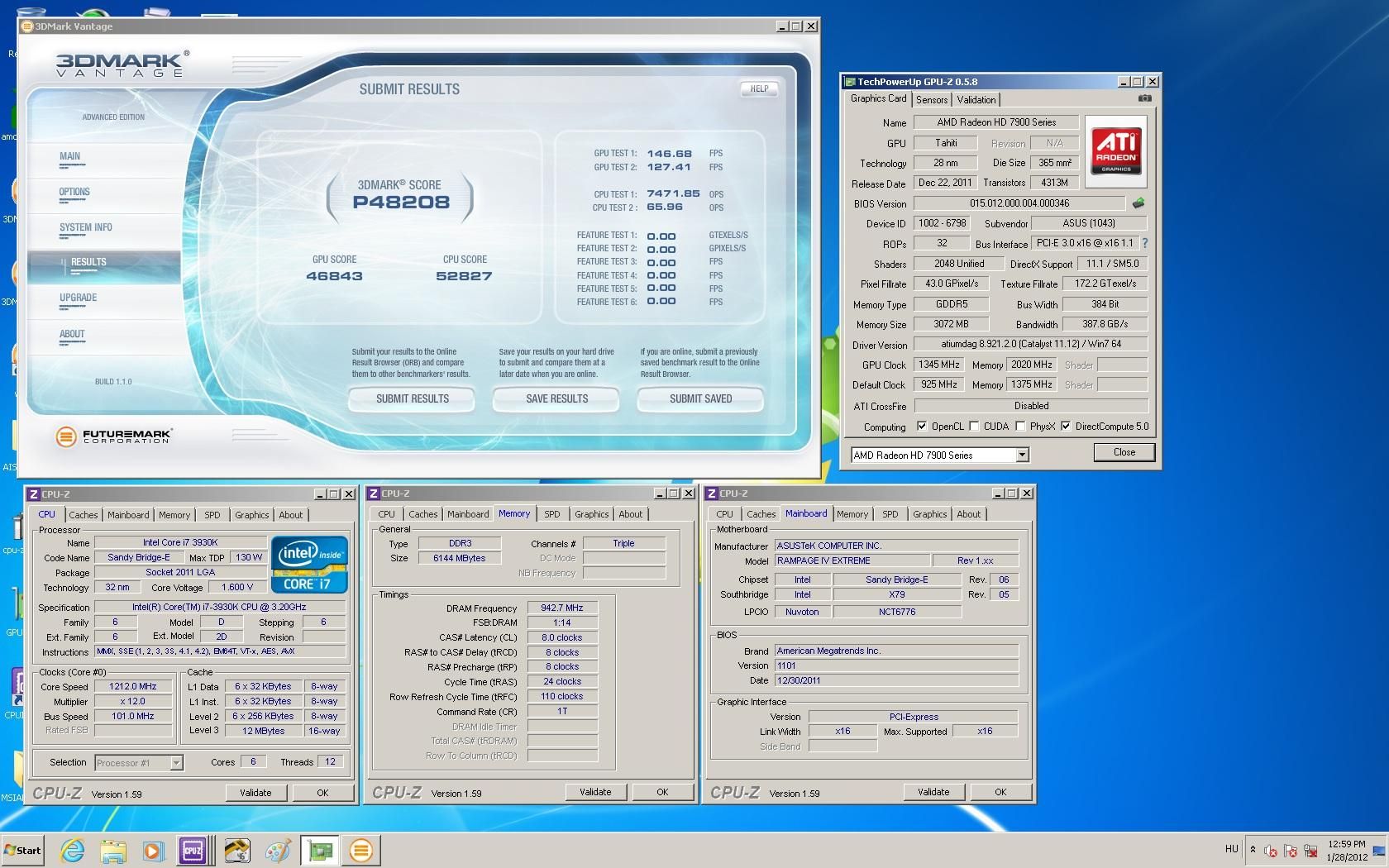Click the taskbar icon with yellow stripes
This screenshot has height=868, width=1389.
click(237, 850)
